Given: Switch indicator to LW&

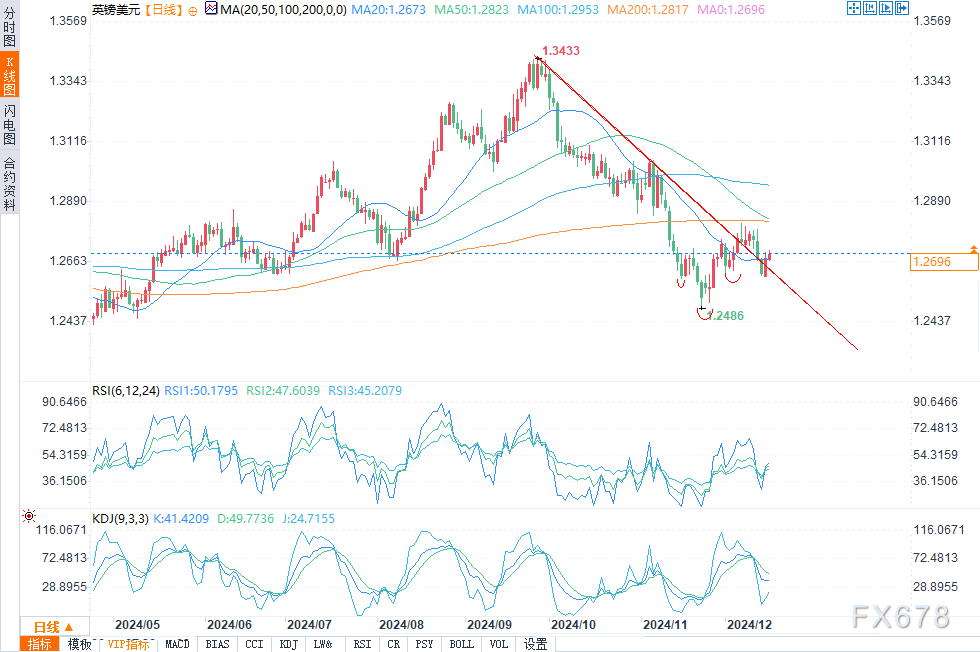Looking at the screenshot, I should [x=323, y=644].
